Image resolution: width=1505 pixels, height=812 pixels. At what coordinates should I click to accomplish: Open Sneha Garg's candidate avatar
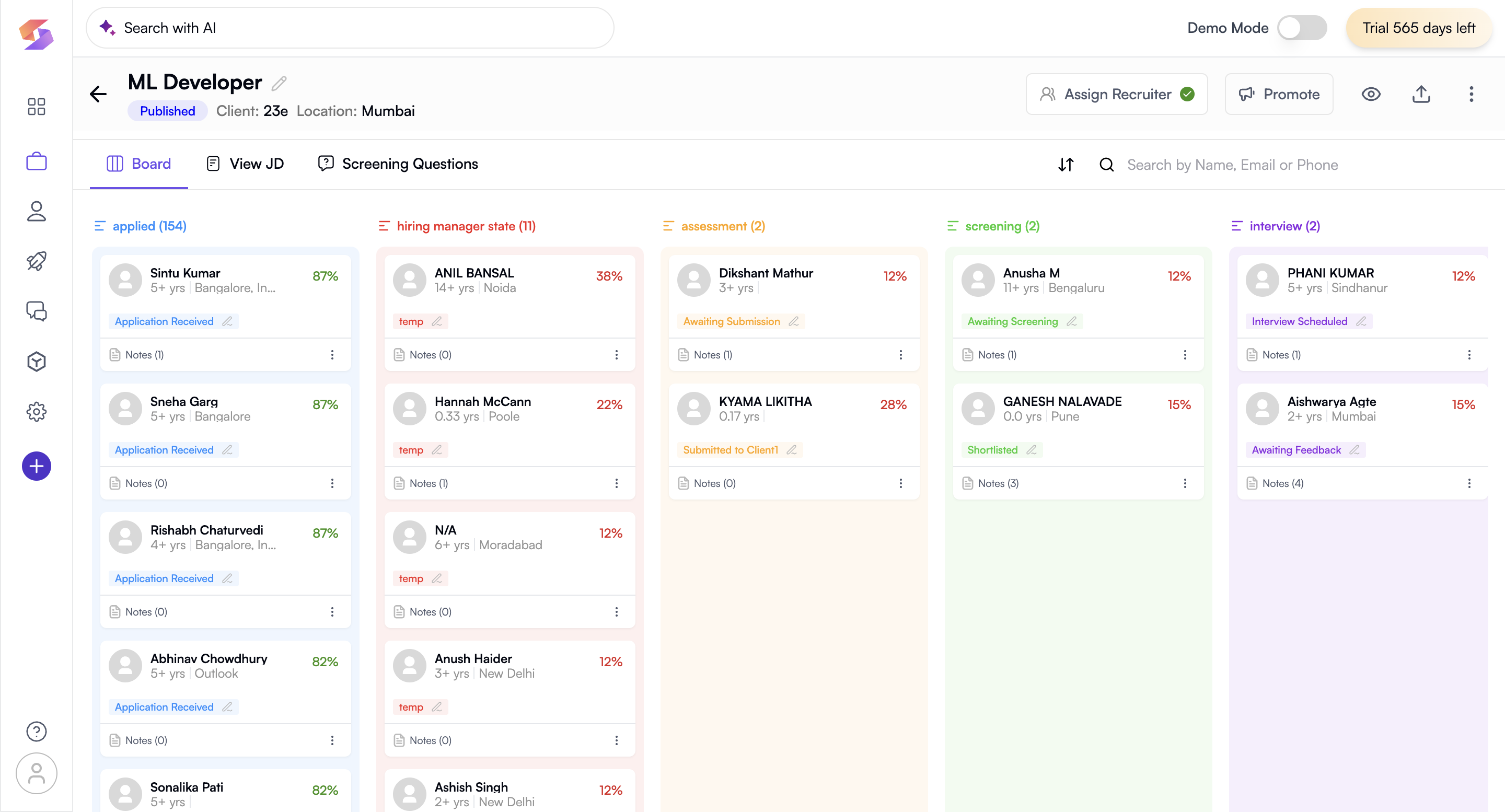(x=125, y=408)
